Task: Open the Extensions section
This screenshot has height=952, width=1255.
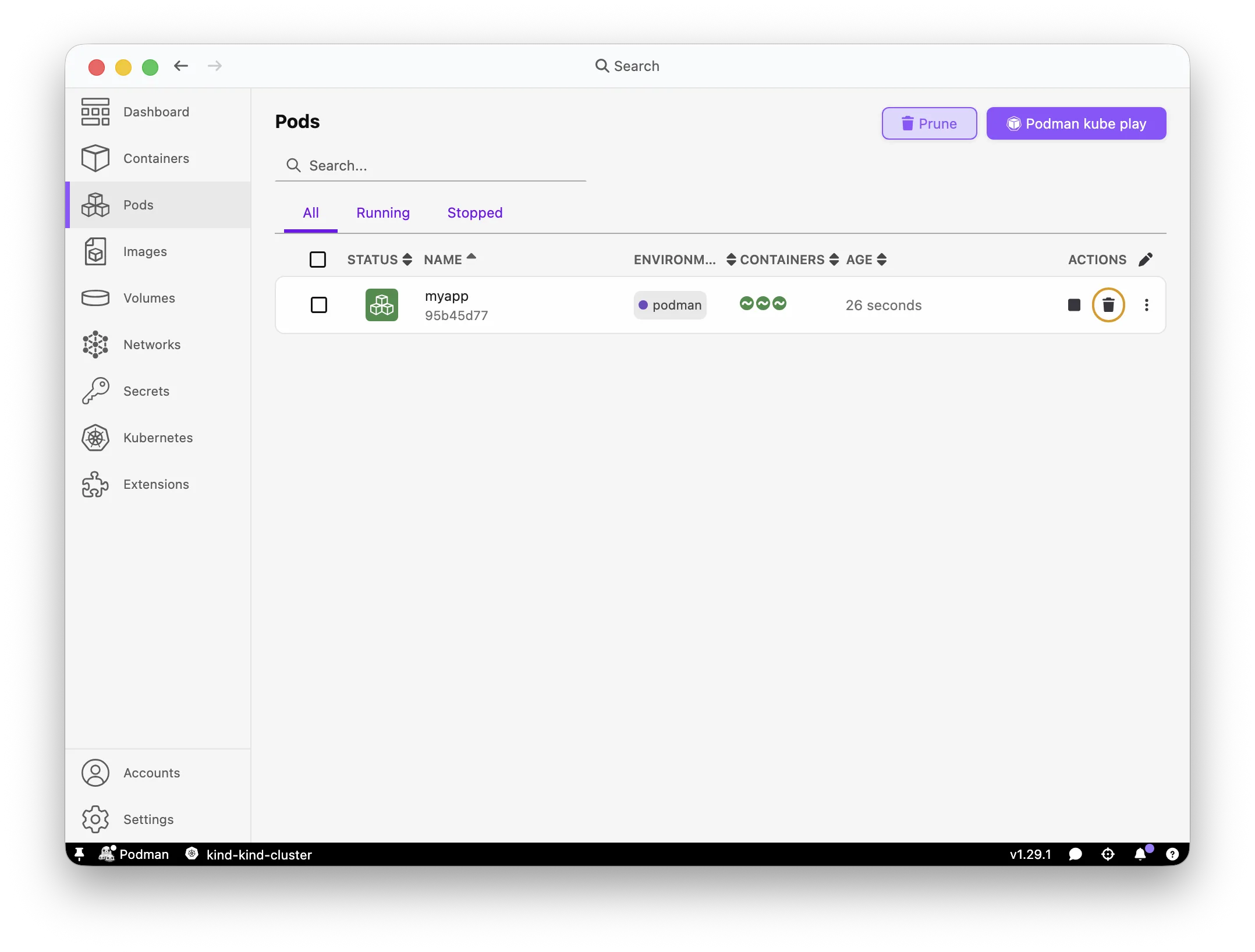Action: coord(157,484)
